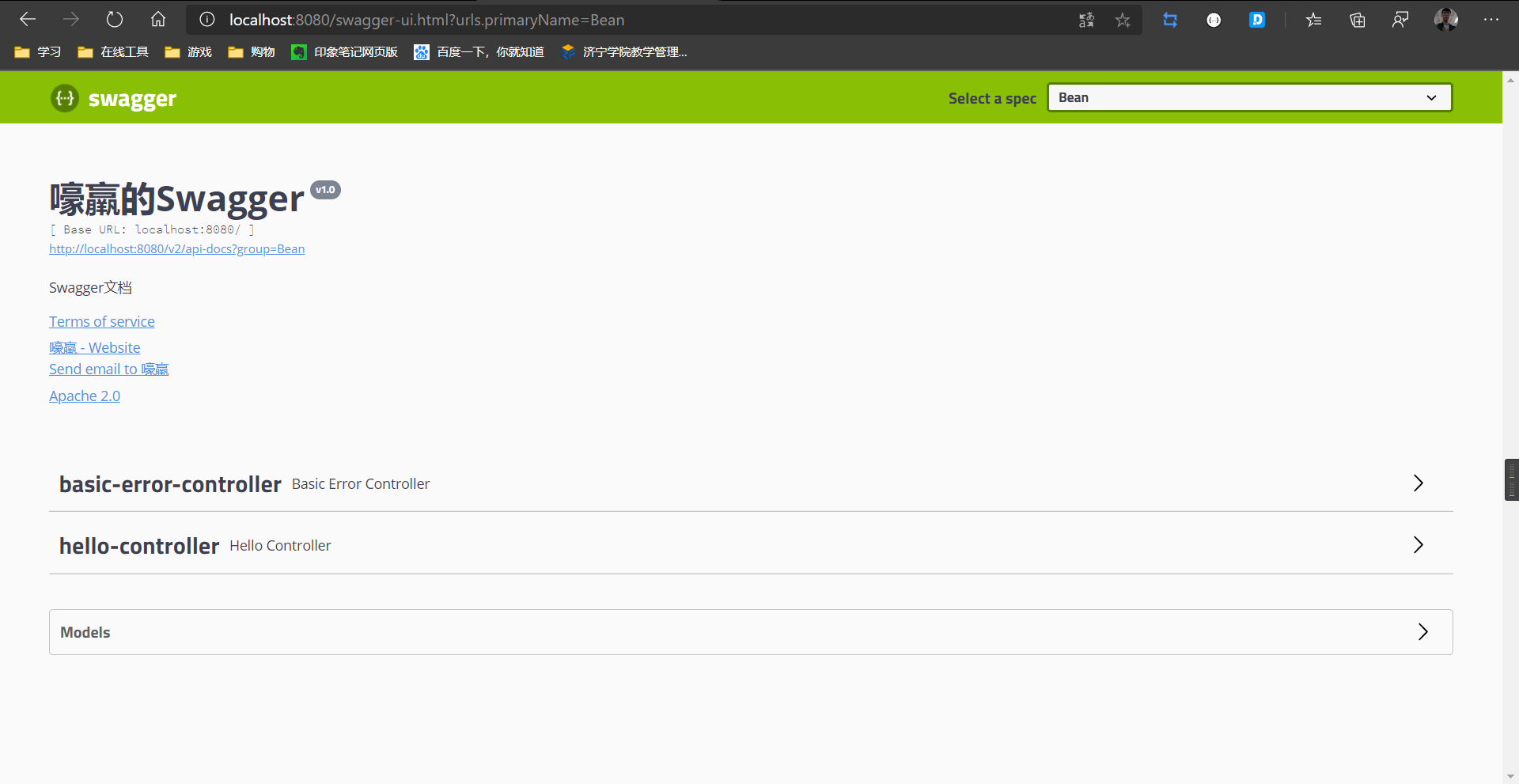Open the collections icon
Image resolution: width=1519 pixels, height=784 pixels.
tap(1358, 20)
